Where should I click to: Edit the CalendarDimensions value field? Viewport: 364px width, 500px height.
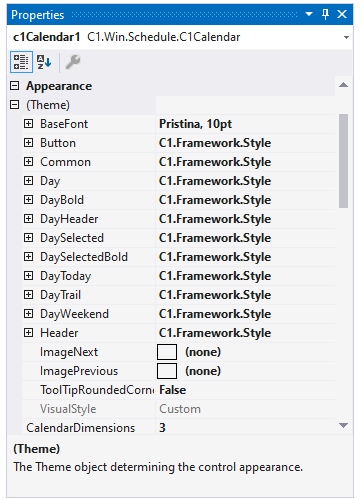click(246, 428)
